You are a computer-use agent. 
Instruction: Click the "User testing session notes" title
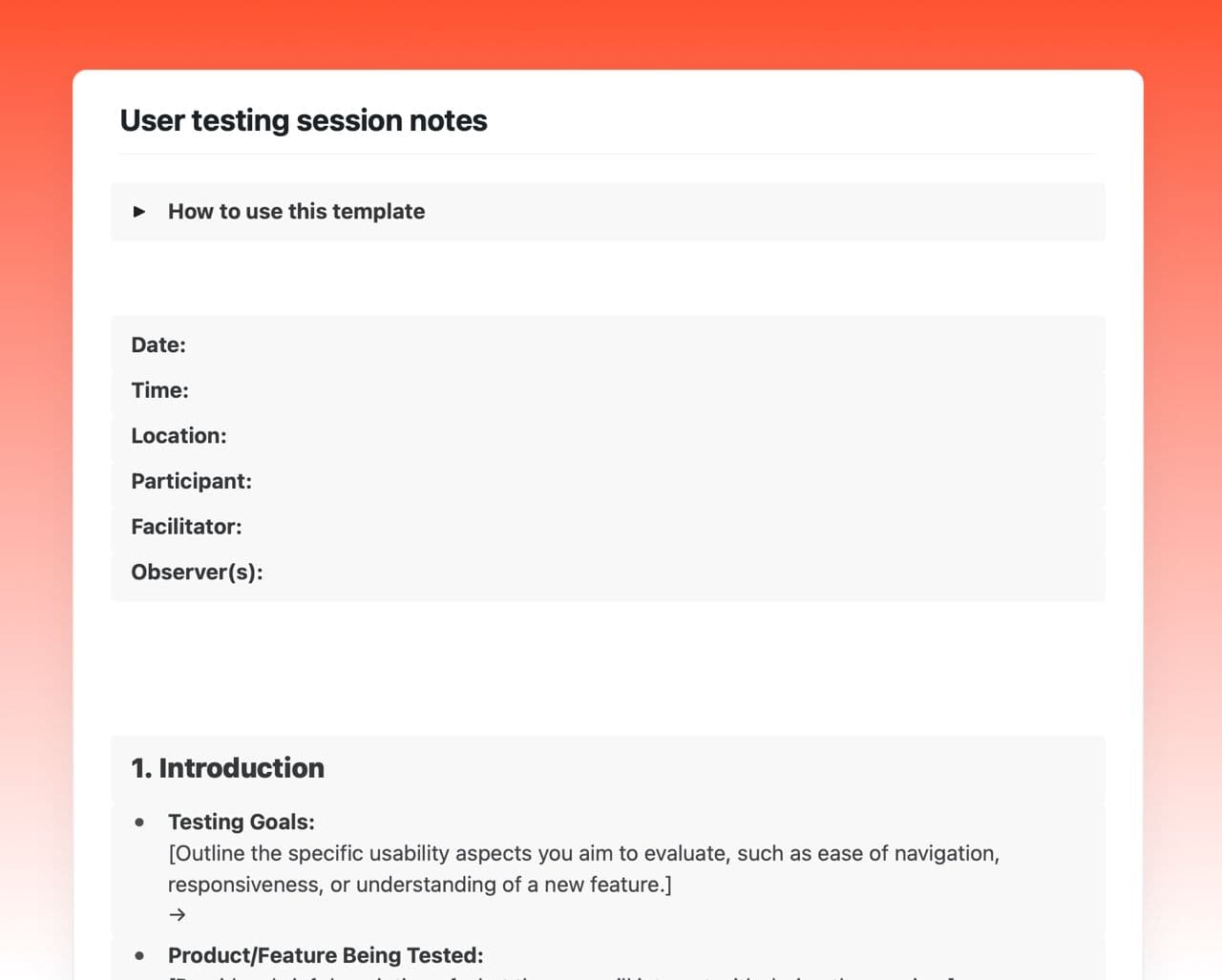click(x=304, y=121)
